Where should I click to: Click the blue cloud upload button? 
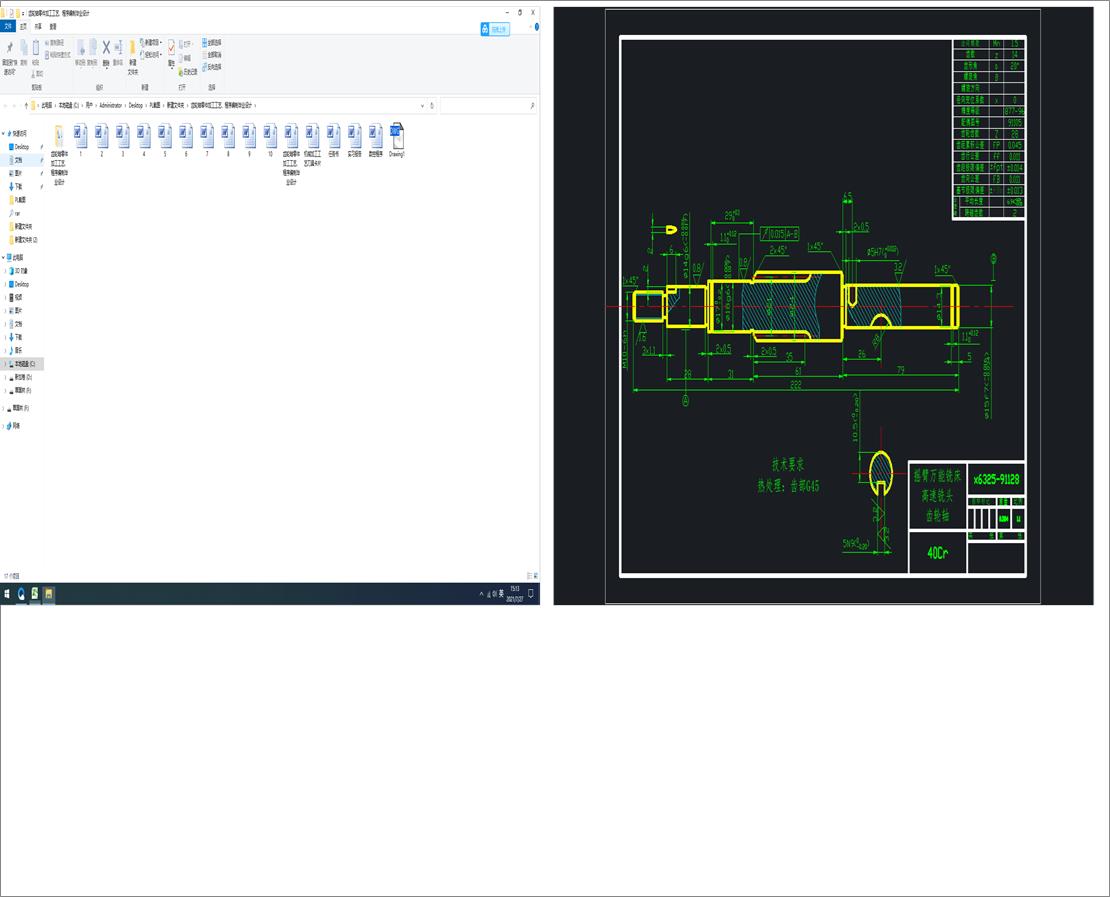pyautogui.click(x=495, y=29)
